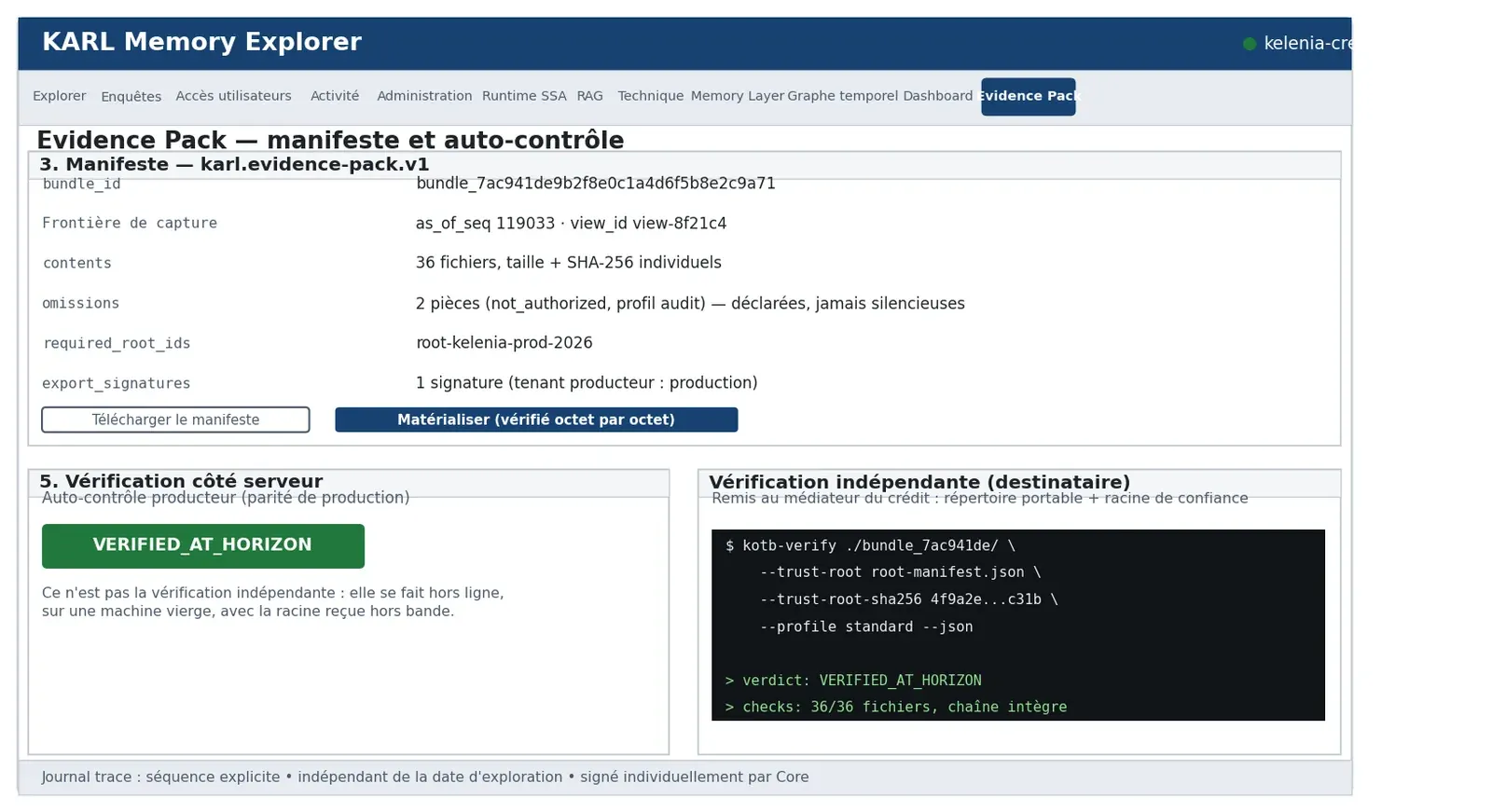Click the --profile standard --json line
Image resolution: width=1492 pixels, height=812 pixels.
click(866, 627)
